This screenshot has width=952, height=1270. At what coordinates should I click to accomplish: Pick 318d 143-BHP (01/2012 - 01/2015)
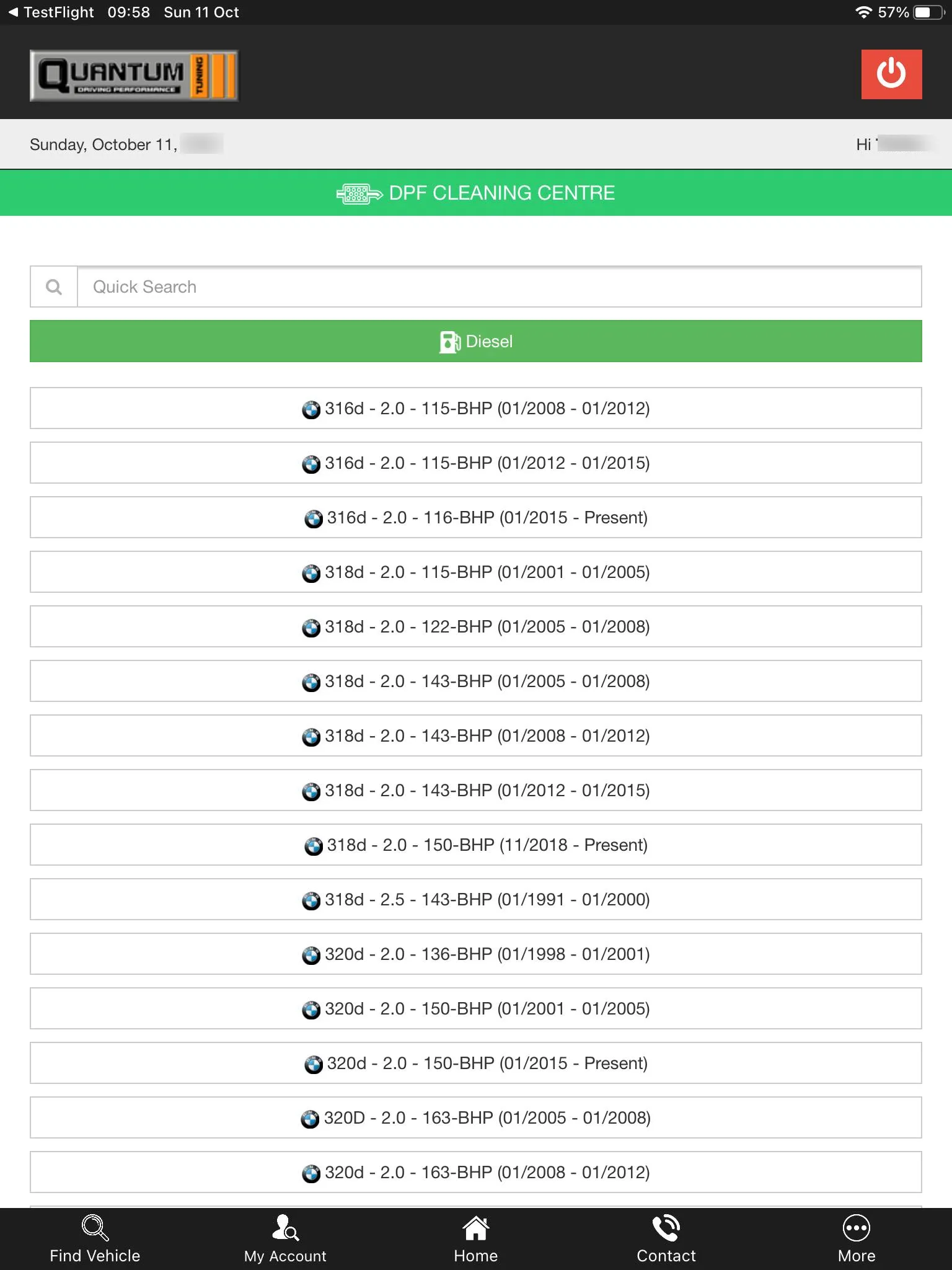tap(476, 790)
